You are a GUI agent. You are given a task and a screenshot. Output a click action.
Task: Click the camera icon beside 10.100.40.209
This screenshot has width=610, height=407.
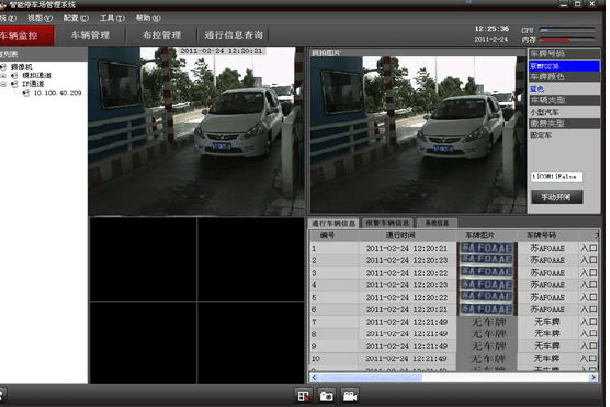[x=26, y=93]
